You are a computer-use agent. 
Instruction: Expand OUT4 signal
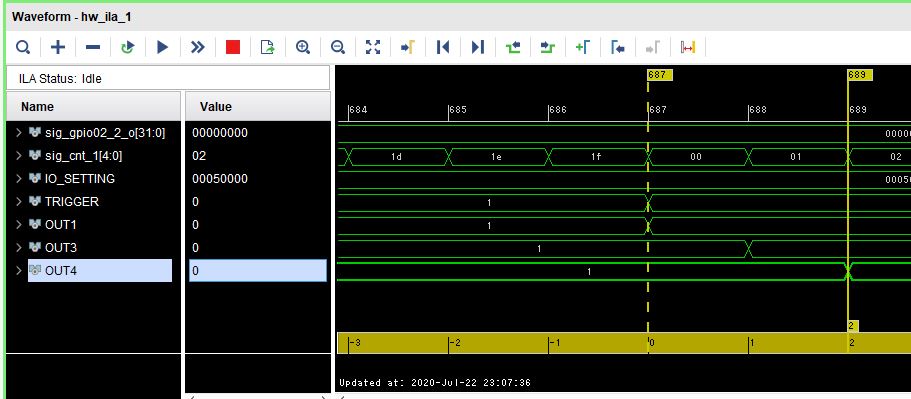[19, 271]
